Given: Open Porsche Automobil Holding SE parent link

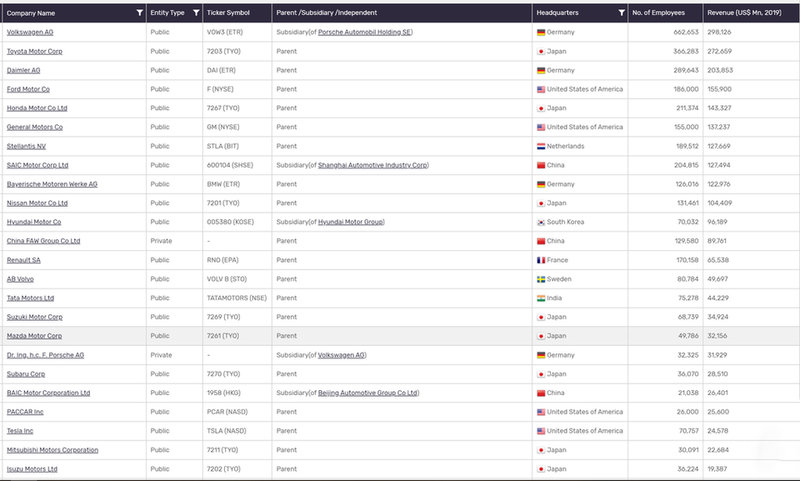Looking at the screenshot, I should (x=365, y=32).
